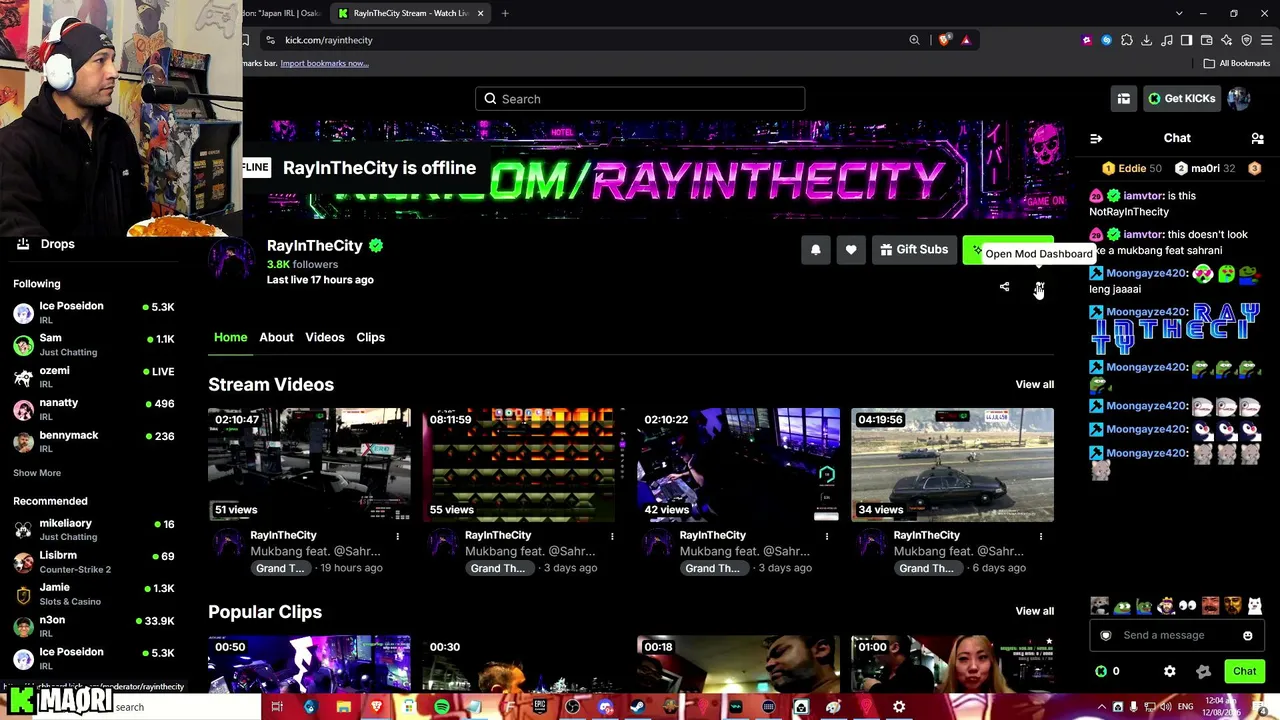Open the browser downloads icon
1280x720 pixels.
pyautogui.click(x=1147, y=40)
